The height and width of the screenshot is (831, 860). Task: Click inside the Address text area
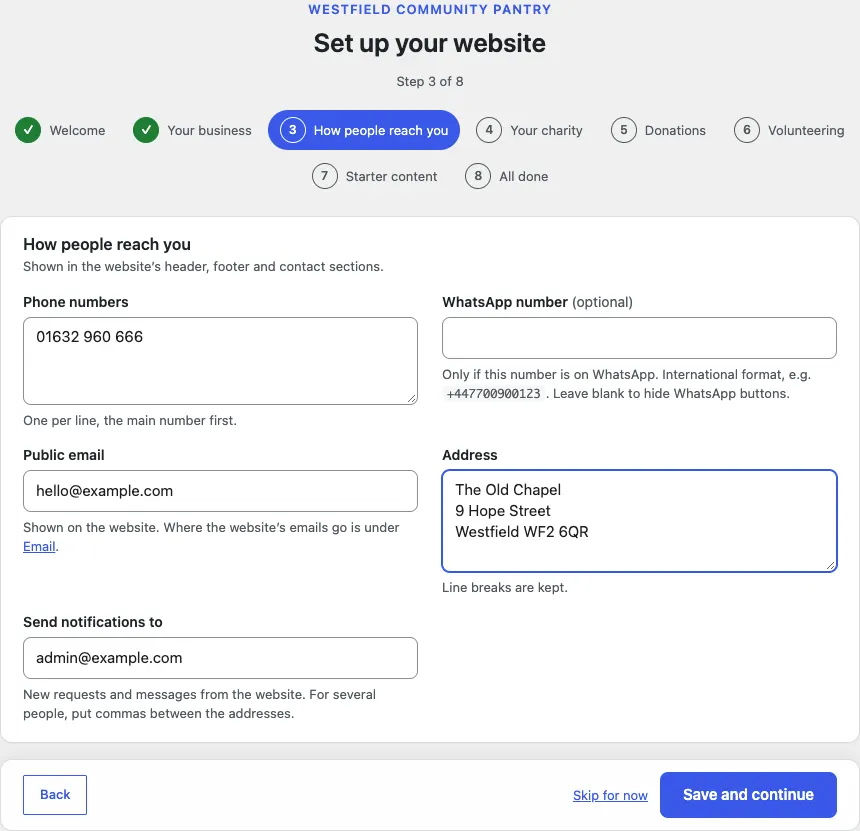(639, 521)
